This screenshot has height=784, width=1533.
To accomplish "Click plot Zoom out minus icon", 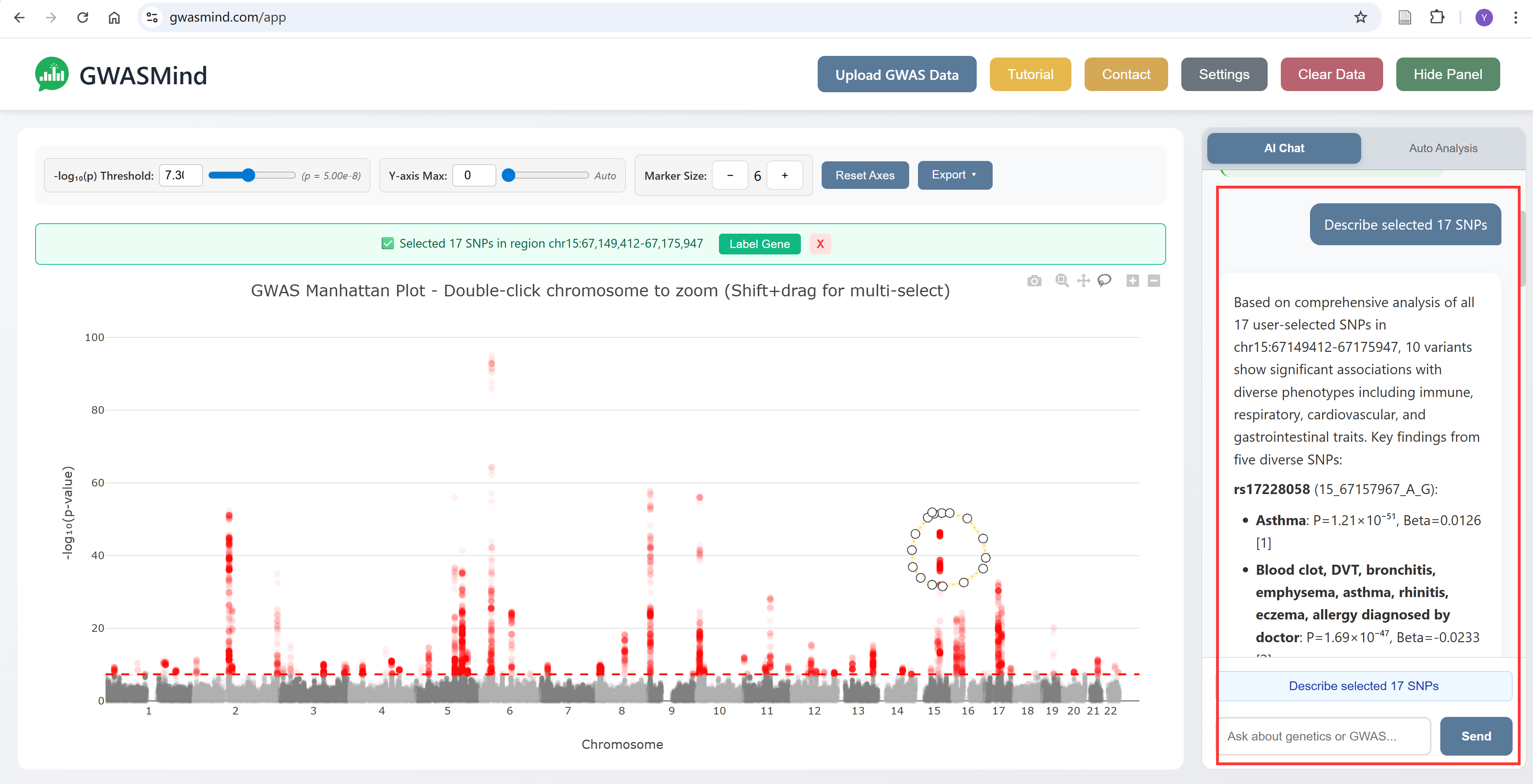I will coord(1154,281).
